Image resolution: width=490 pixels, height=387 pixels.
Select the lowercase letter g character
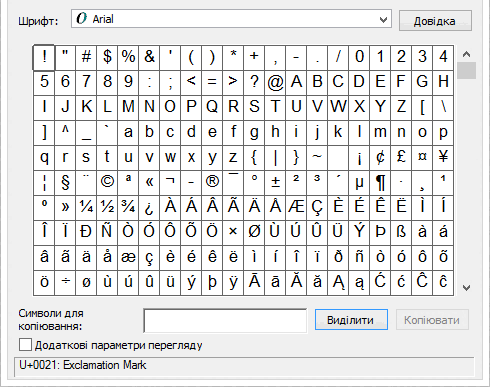click(254, 132)
